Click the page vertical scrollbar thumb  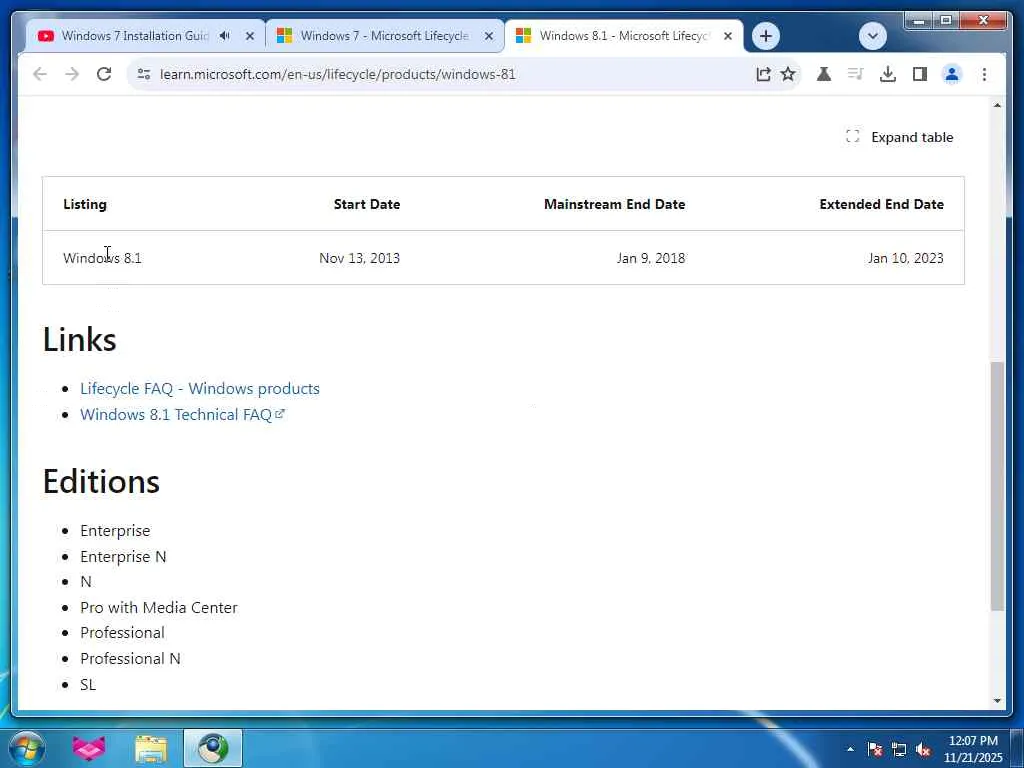coord(997,486)
